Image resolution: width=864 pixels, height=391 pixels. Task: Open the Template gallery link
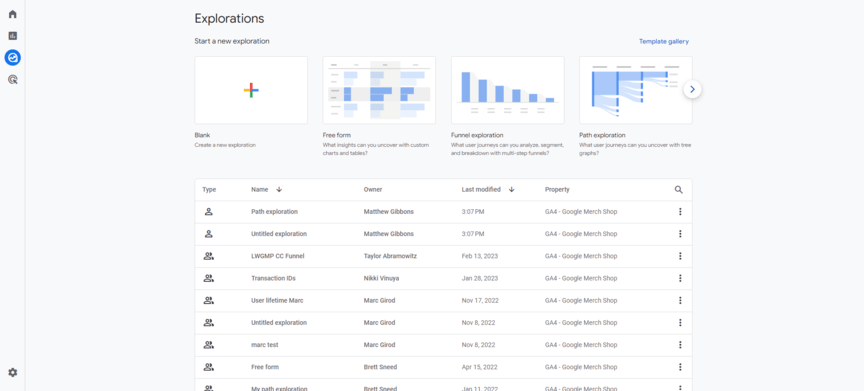(664, 41)
